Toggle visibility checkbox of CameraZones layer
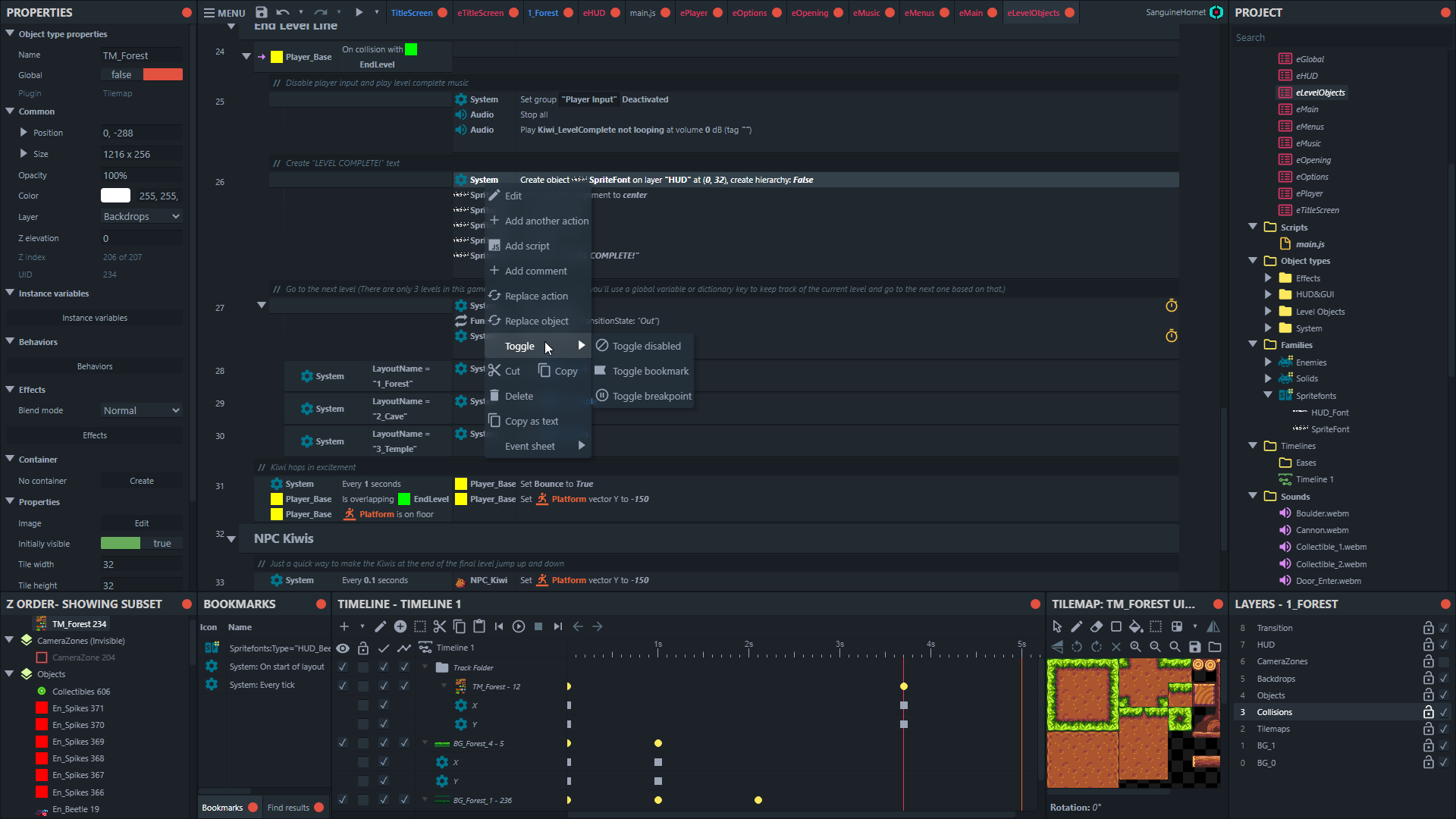Screen dimensions: 1456x819 [x=1444, y=661]
